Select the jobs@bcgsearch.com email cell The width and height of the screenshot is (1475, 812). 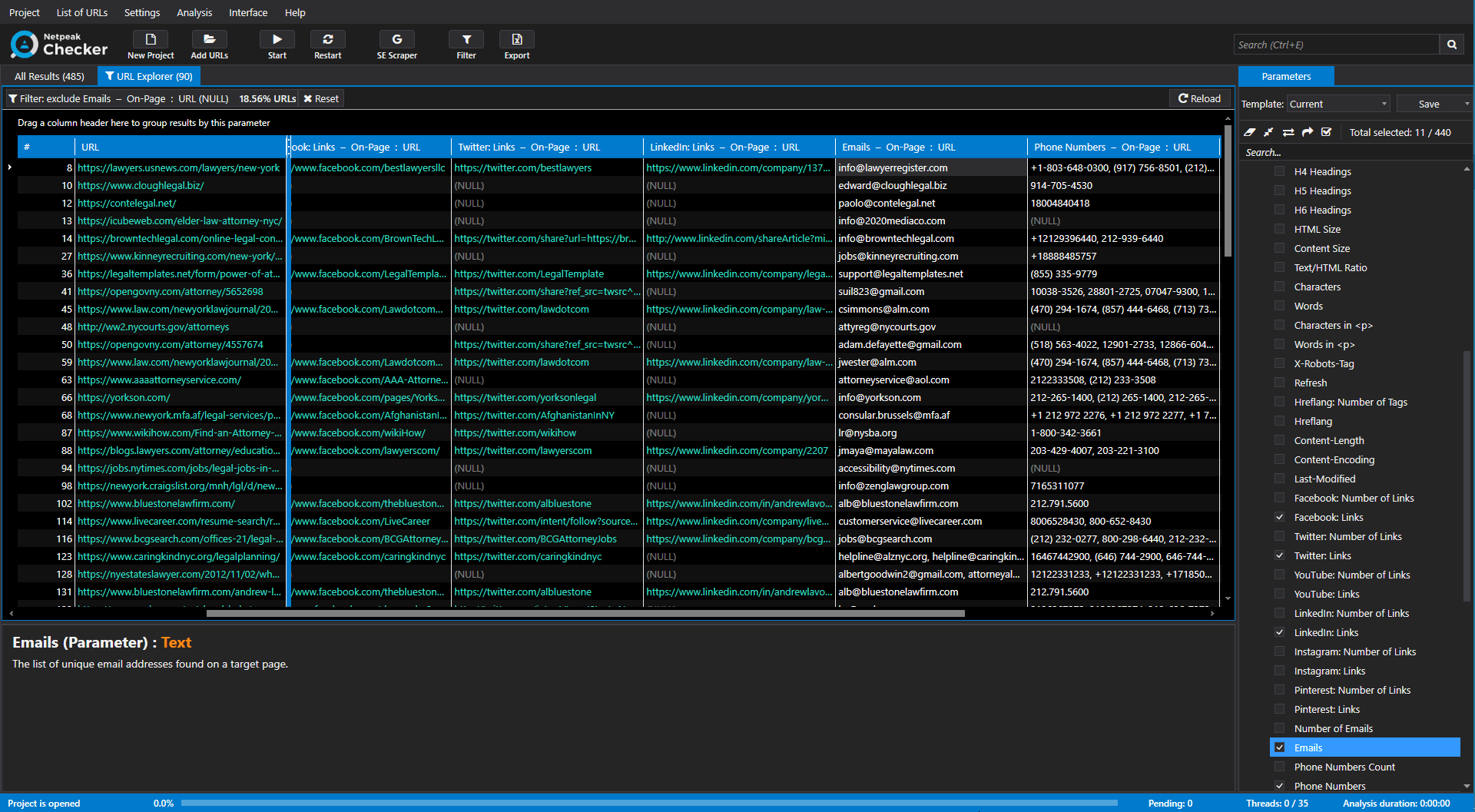(931, 539)
